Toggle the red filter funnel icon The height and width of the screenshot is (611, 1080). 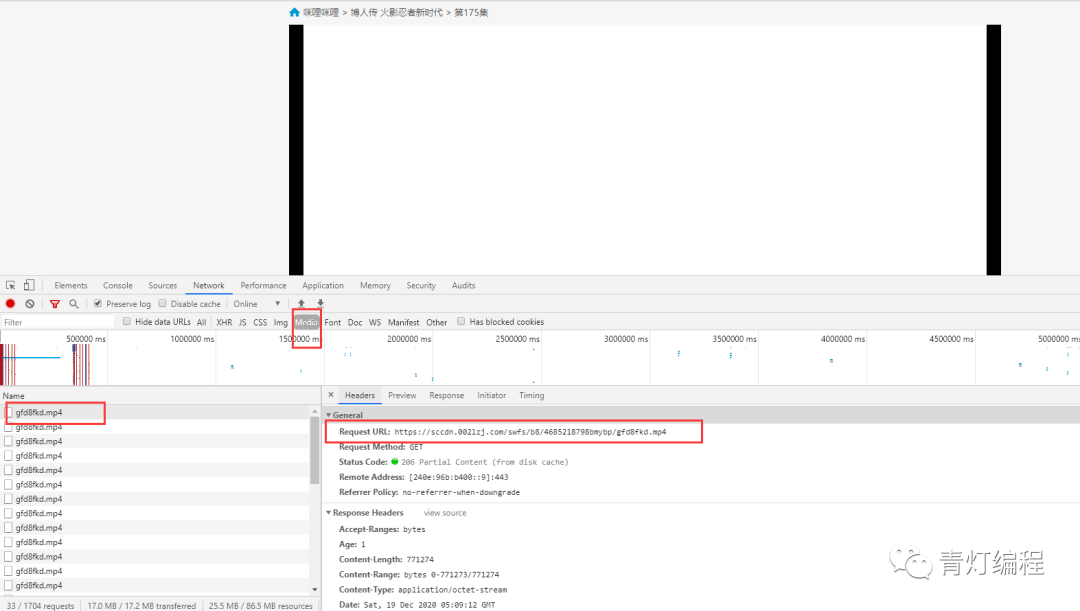point(55,304)
